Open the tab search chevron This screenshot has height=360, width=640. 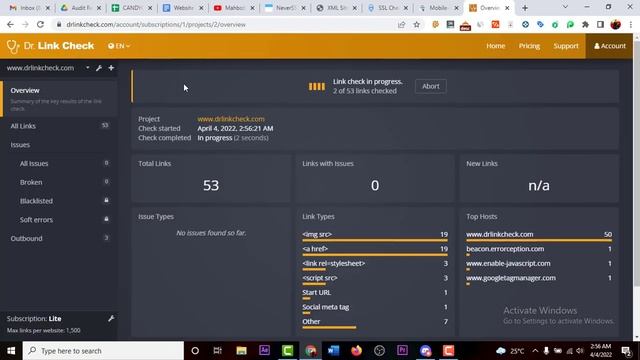pyautogui.click(x=565, y=7)
